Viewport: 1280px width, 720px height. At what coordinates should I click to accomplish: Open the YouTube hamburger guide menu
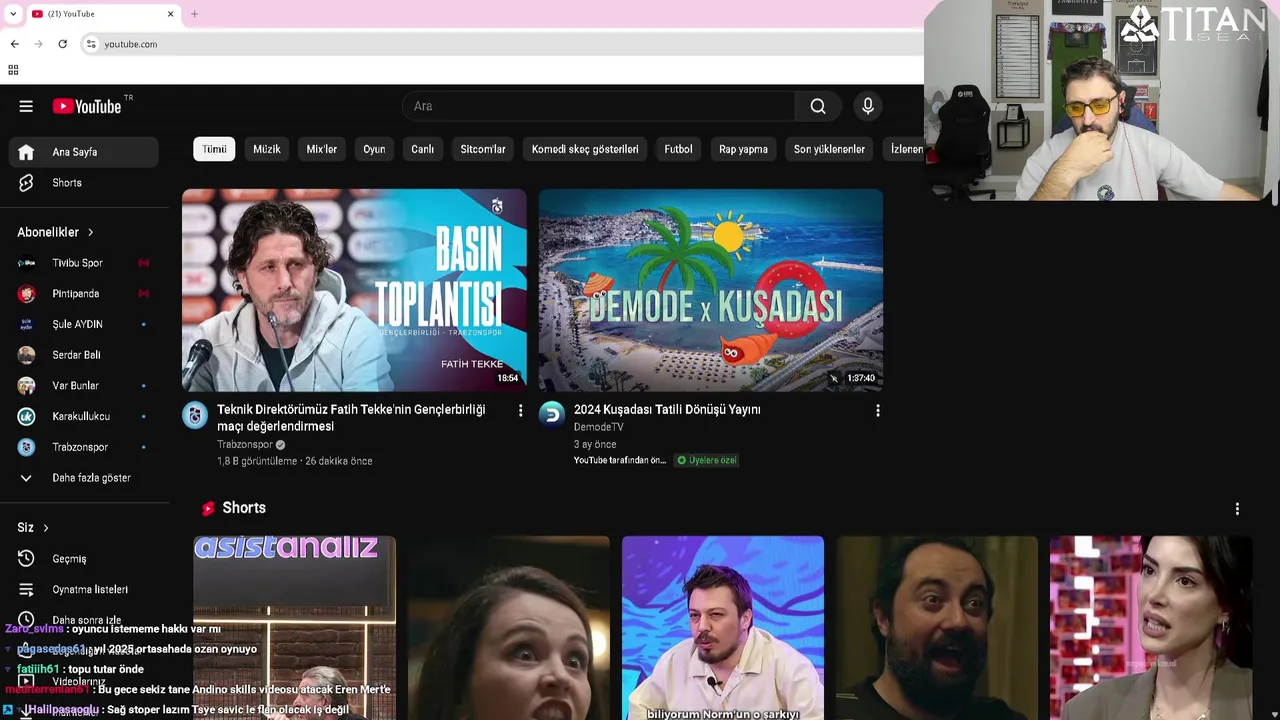tap(26, 106)
